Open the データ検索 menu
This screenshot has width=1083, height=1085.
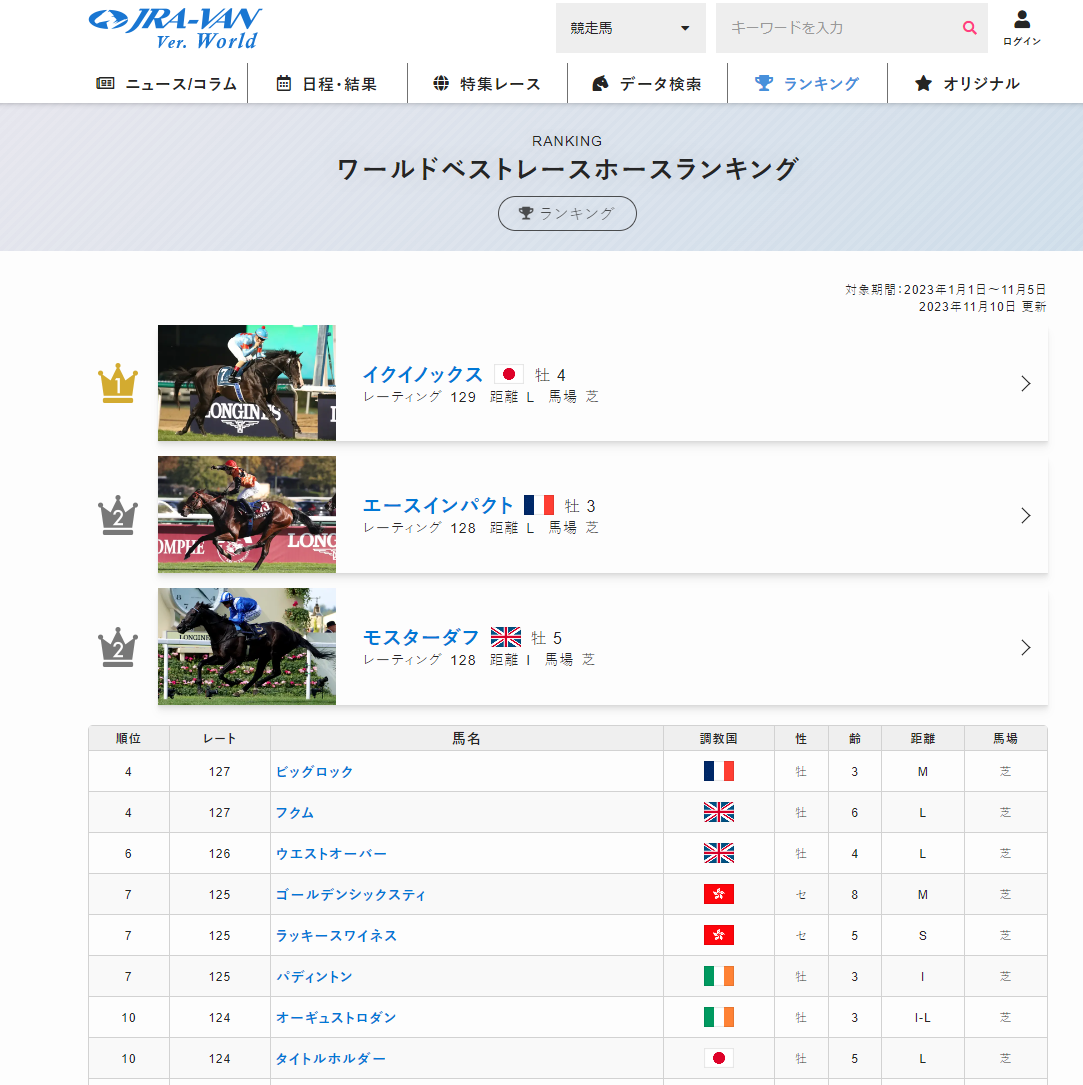pos(647,84)
